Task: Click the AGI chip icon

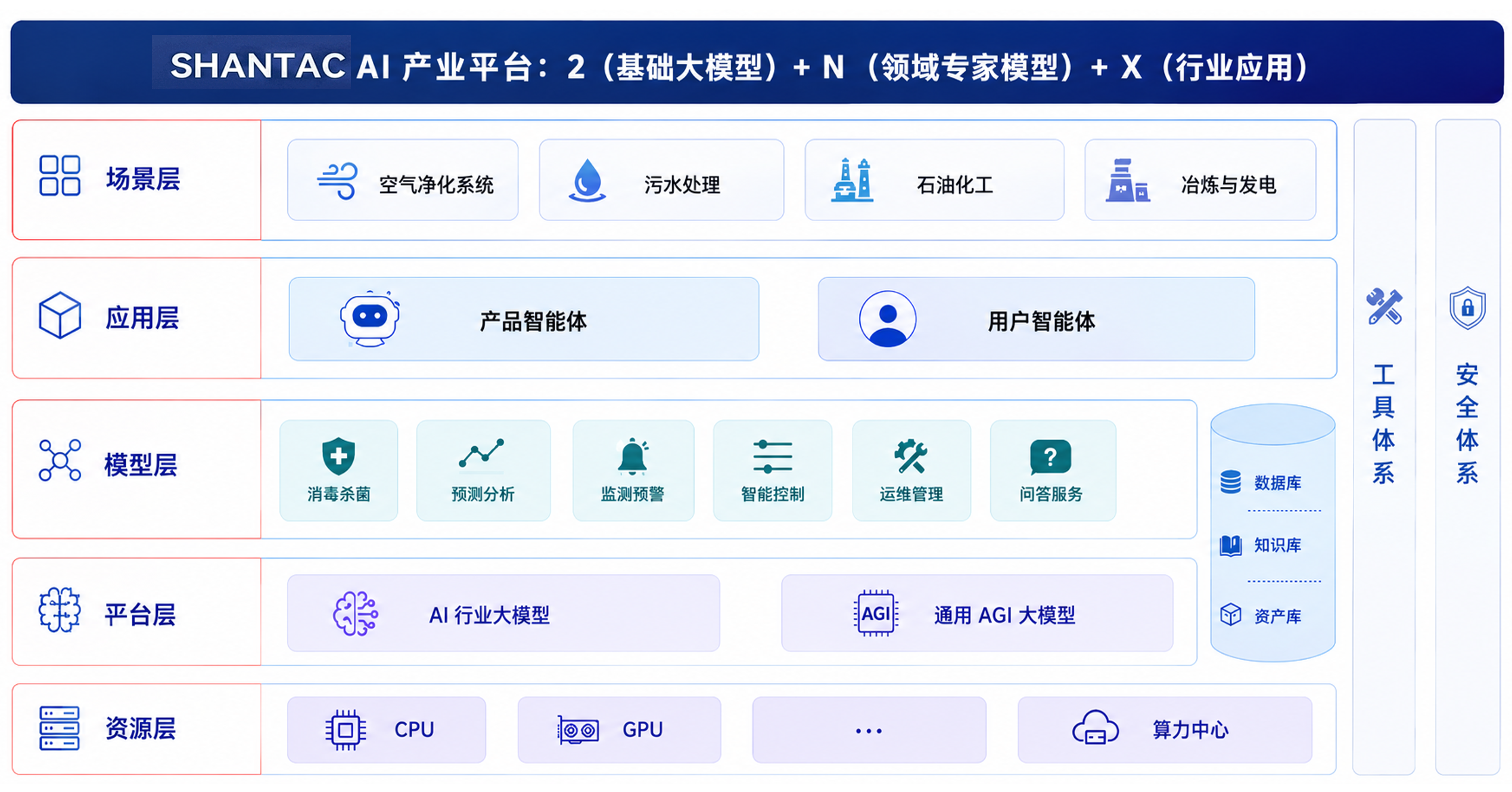Action: pos(875,613)
